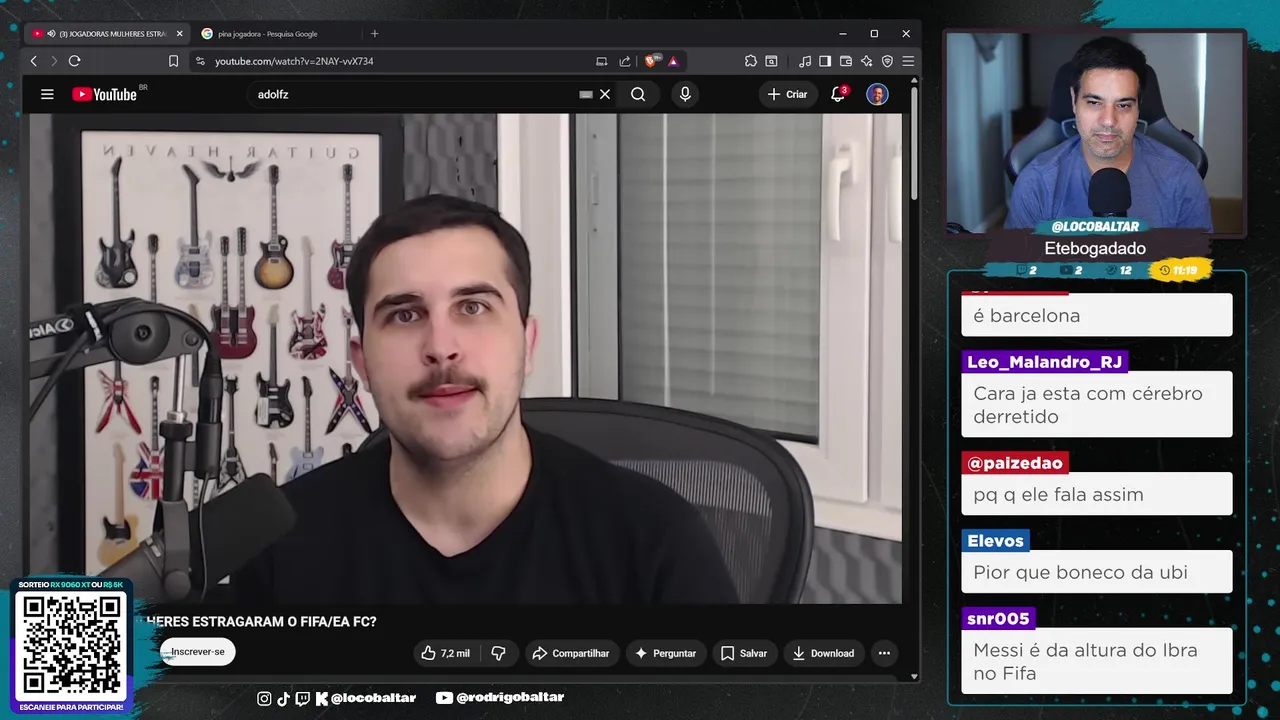Open the Brave VPN shield icon
1280x720 pixels.
point(887,61)
